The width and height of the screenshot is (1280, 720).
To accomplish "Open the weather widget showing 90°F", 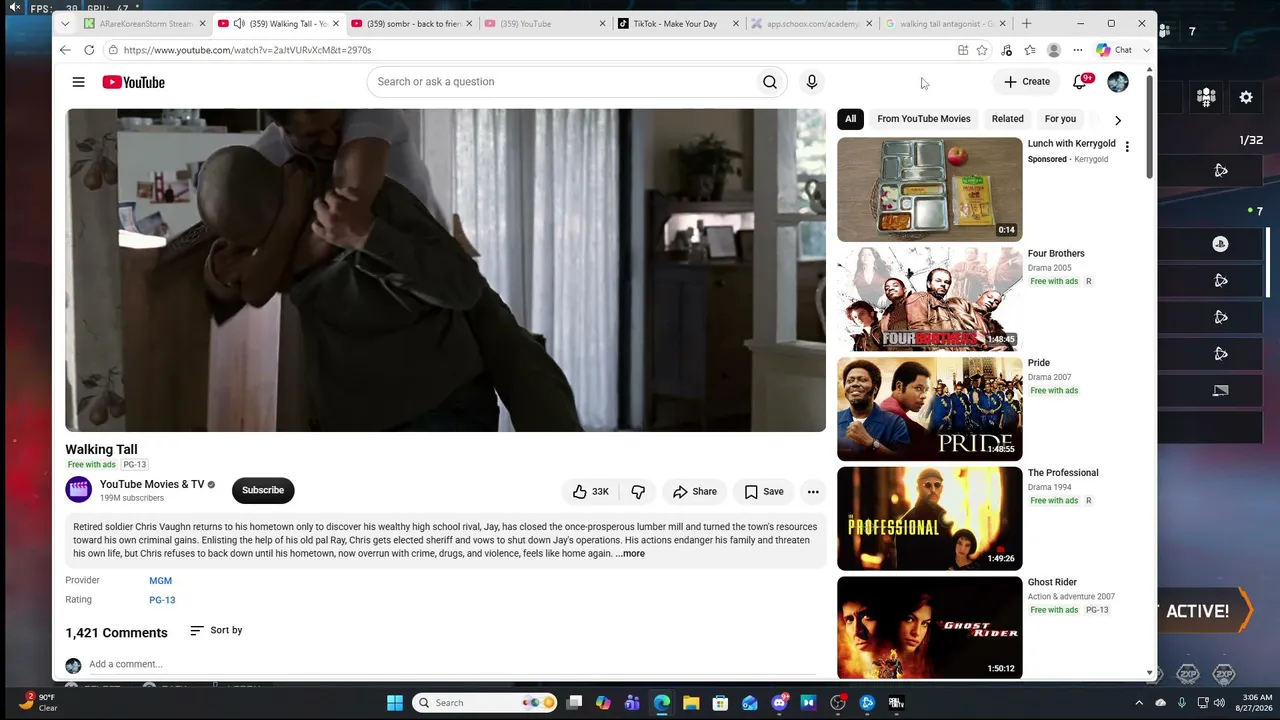I will click(x=38, y=703).
